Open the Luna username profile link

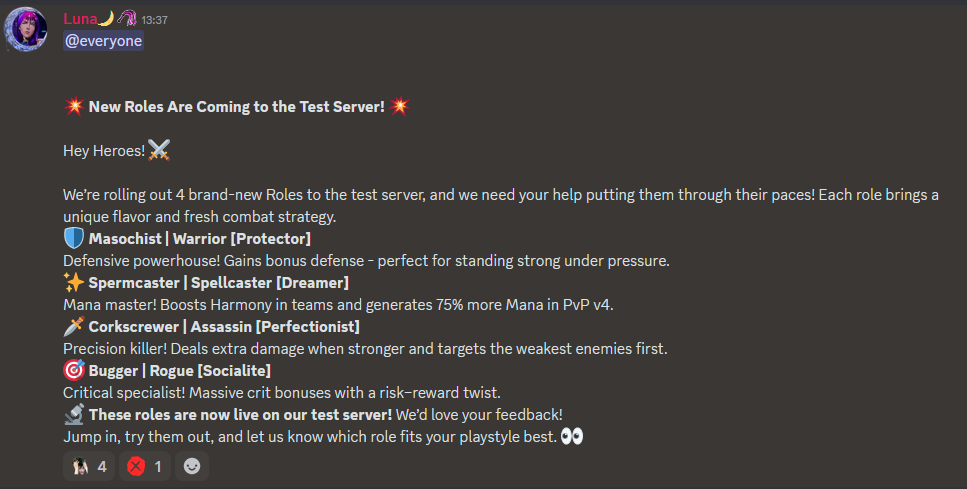coord(81,18)
